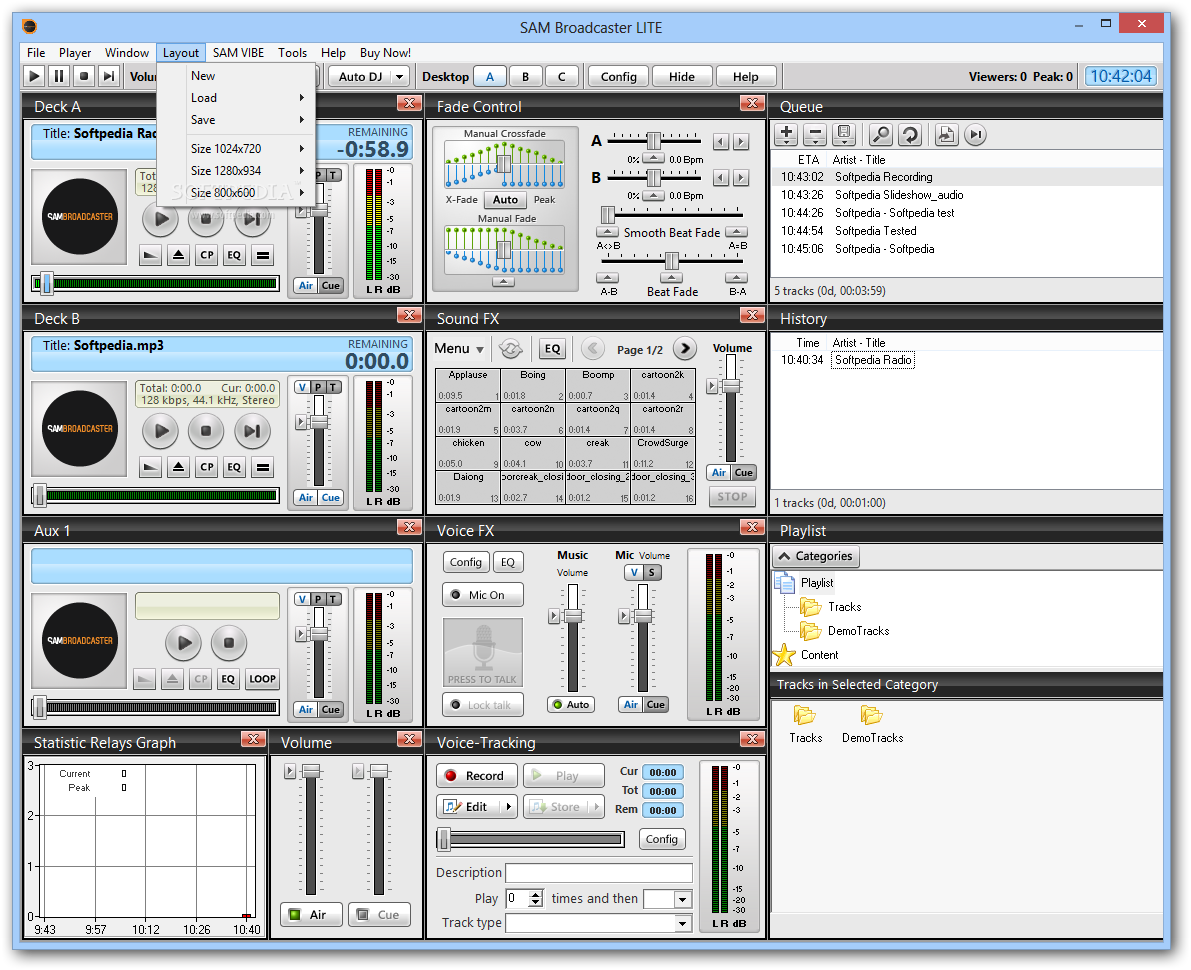The image size is (1191, 970).
Task: Click the Voice-Tracking position slider handle
Action: 444,839
